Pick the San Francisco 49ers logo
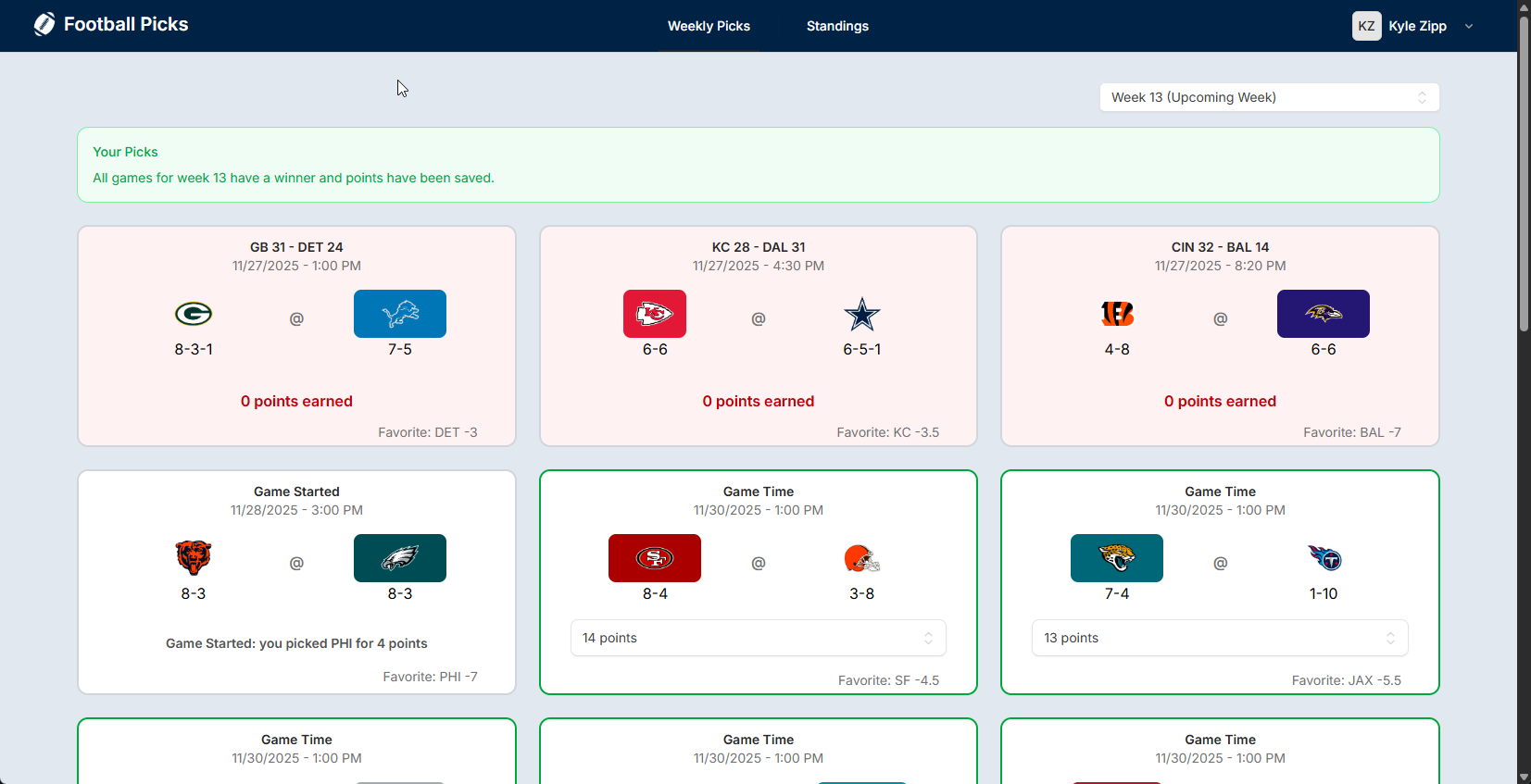This screenshot has height=784, width=1531. click(x=654, y=558)
